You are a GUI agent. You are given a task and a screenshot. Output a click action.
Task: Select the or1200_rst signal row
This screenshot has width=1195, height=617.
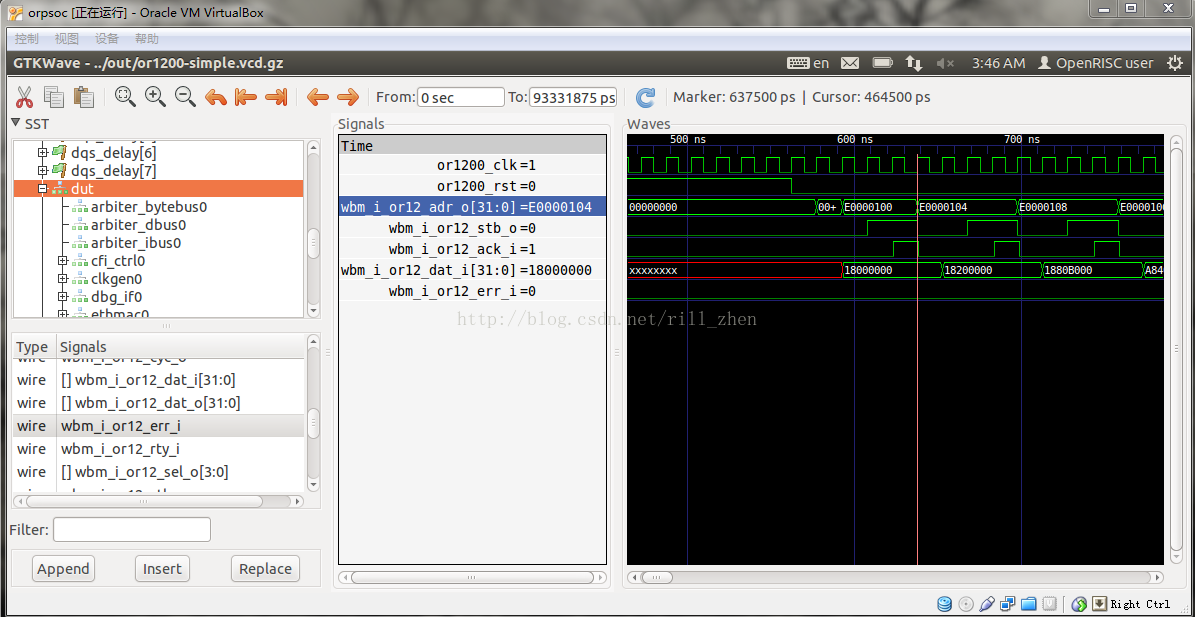[473, 186]
